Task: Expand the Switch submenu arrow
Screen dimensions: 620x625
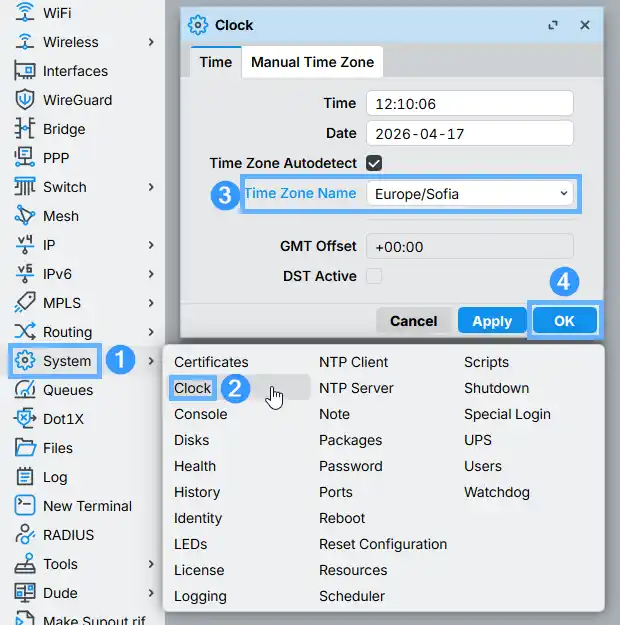Action: pos(151,187)
